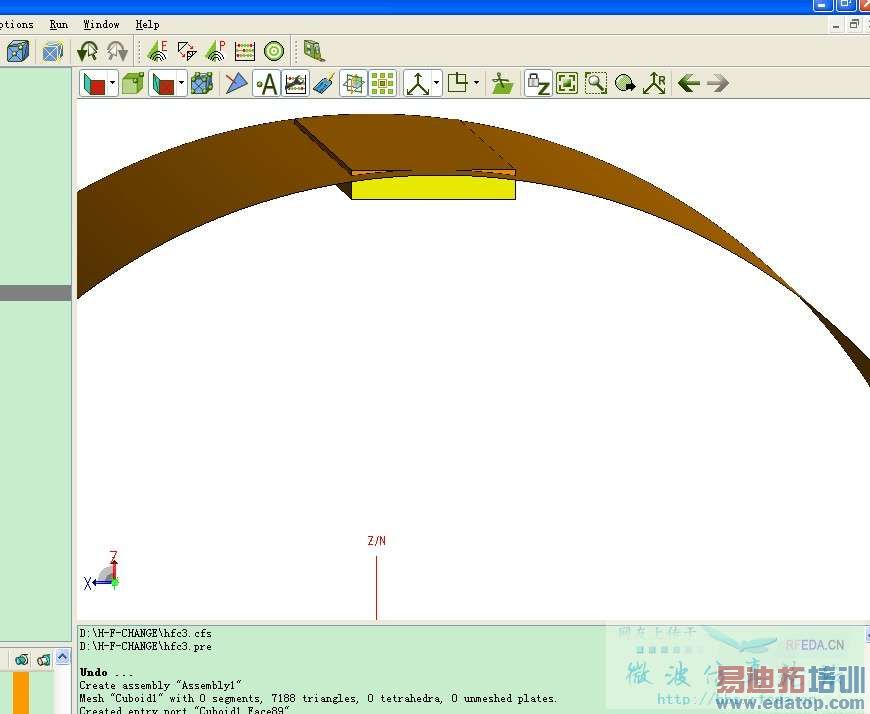Viewport: 870px width, 714px height.
Task: Click the overlapping squares view icon
Action: (458, 84)
